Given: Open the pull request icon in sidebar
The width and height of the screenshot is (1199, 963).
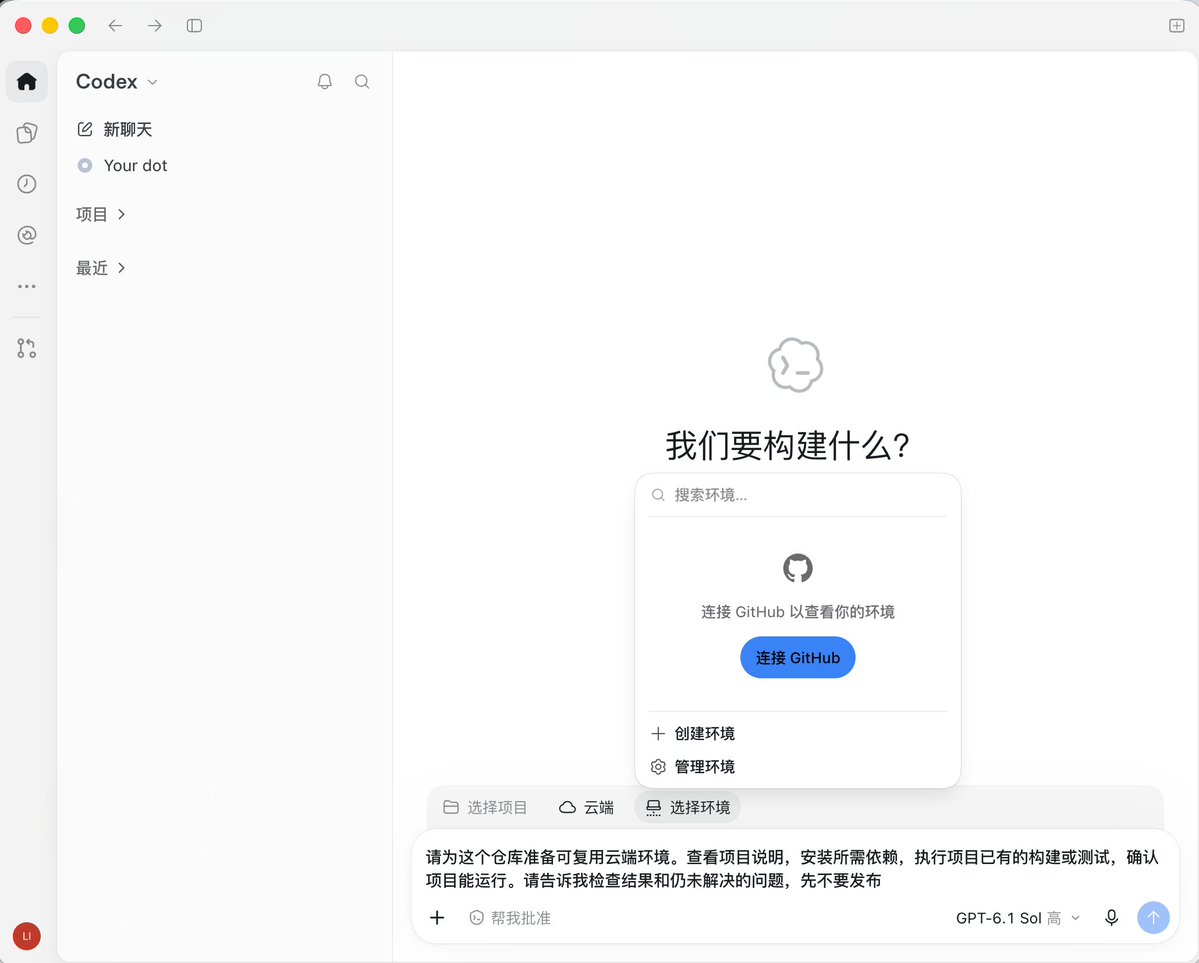Looking at the screenshot, I should (x=27, y=348).
